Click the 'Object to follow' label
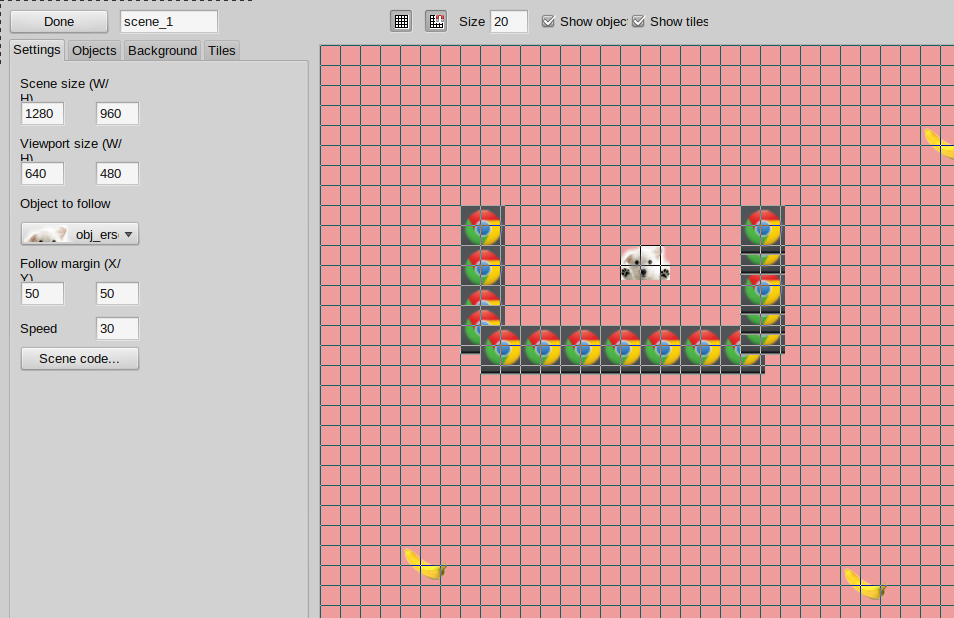The width and height of the screenshot is (954, 618). 65,204
